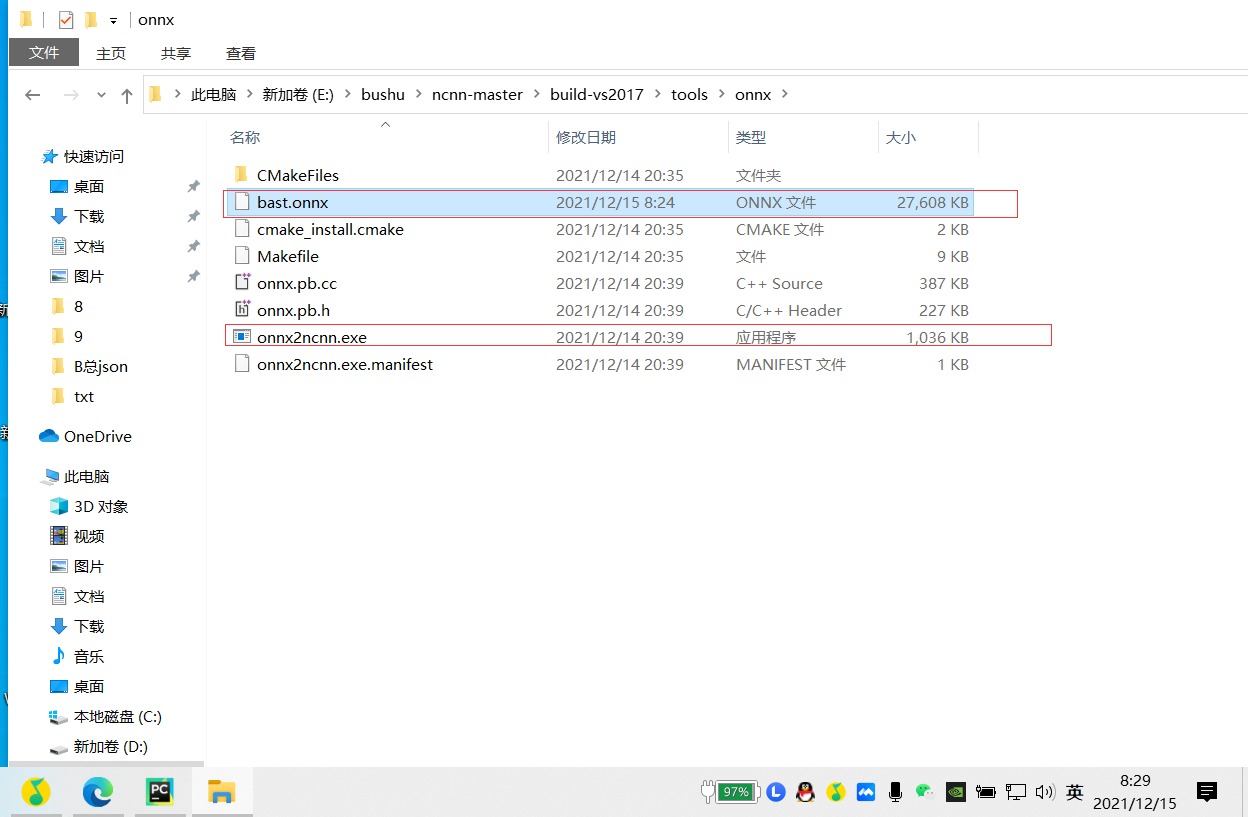
Task: Open QQ from the system tray
Action: click(806, 791)
